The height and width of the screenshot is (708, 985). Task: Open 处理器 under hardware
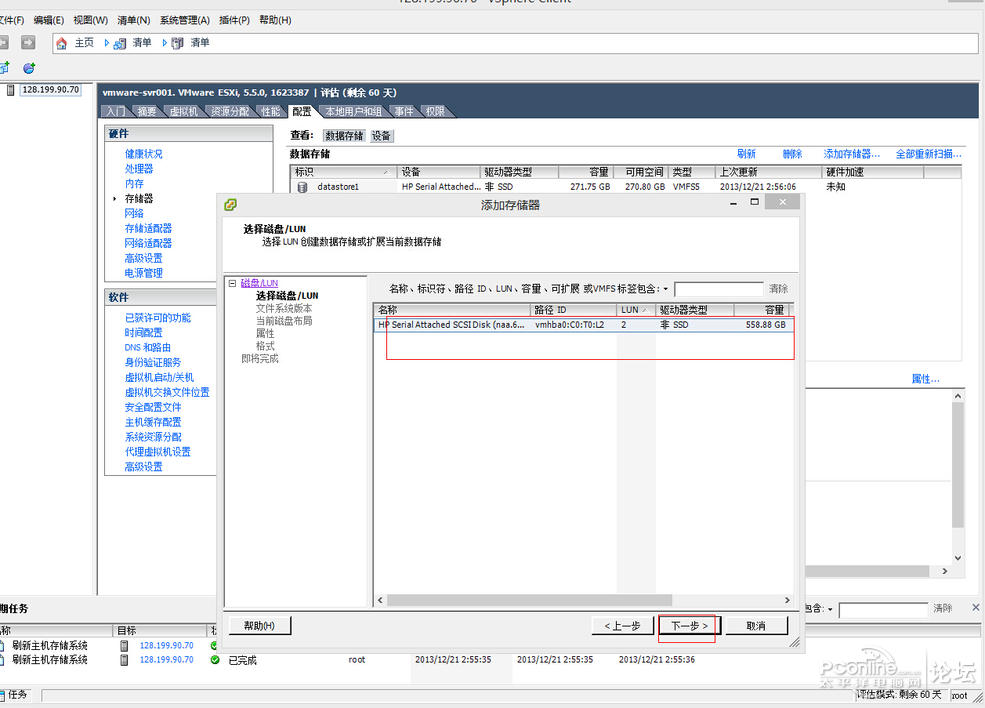pyautogui.click(x=139, y=169)
